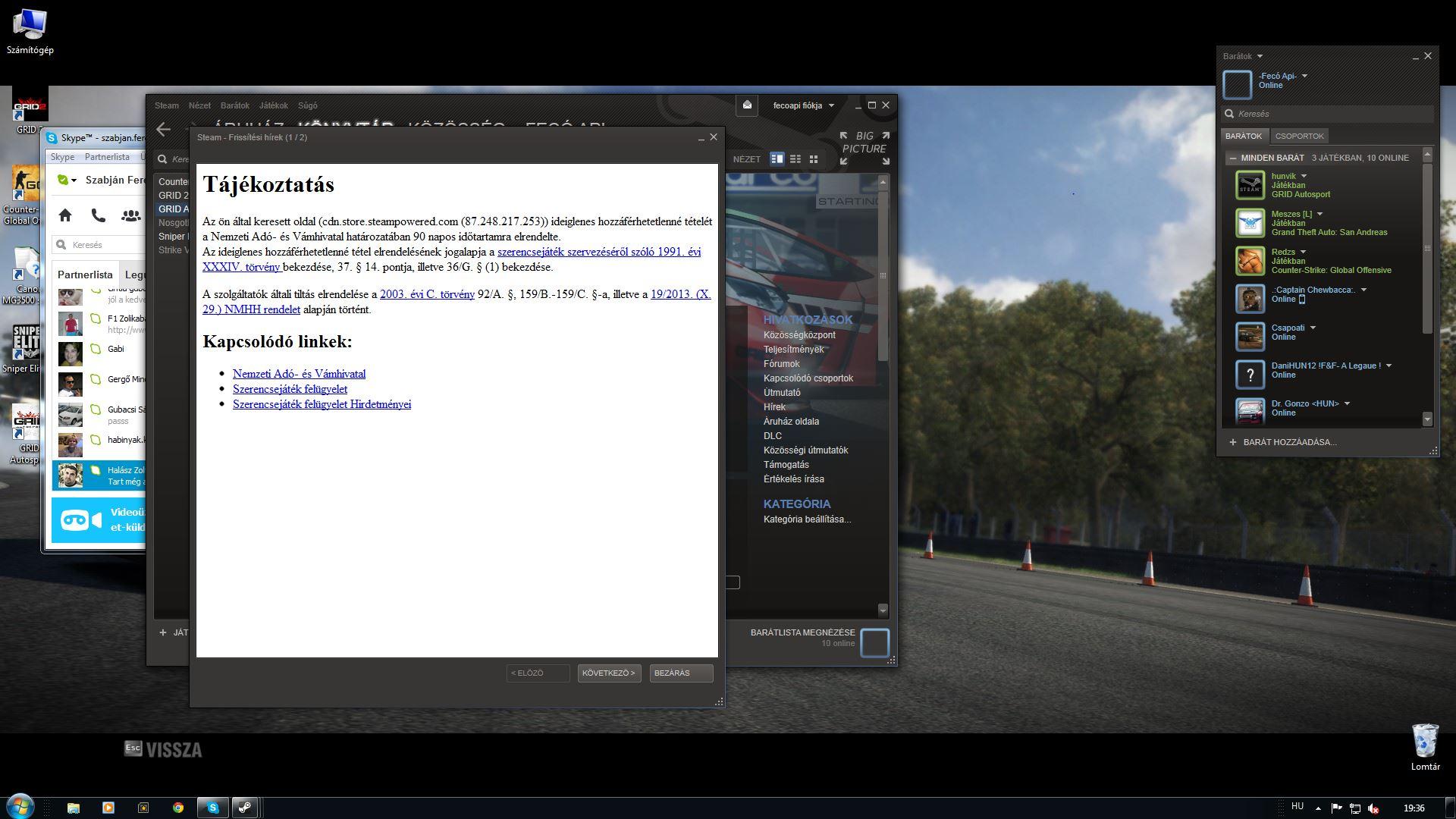
Task: Open 2003. évi C. törvény link
Action: [427, 294]
